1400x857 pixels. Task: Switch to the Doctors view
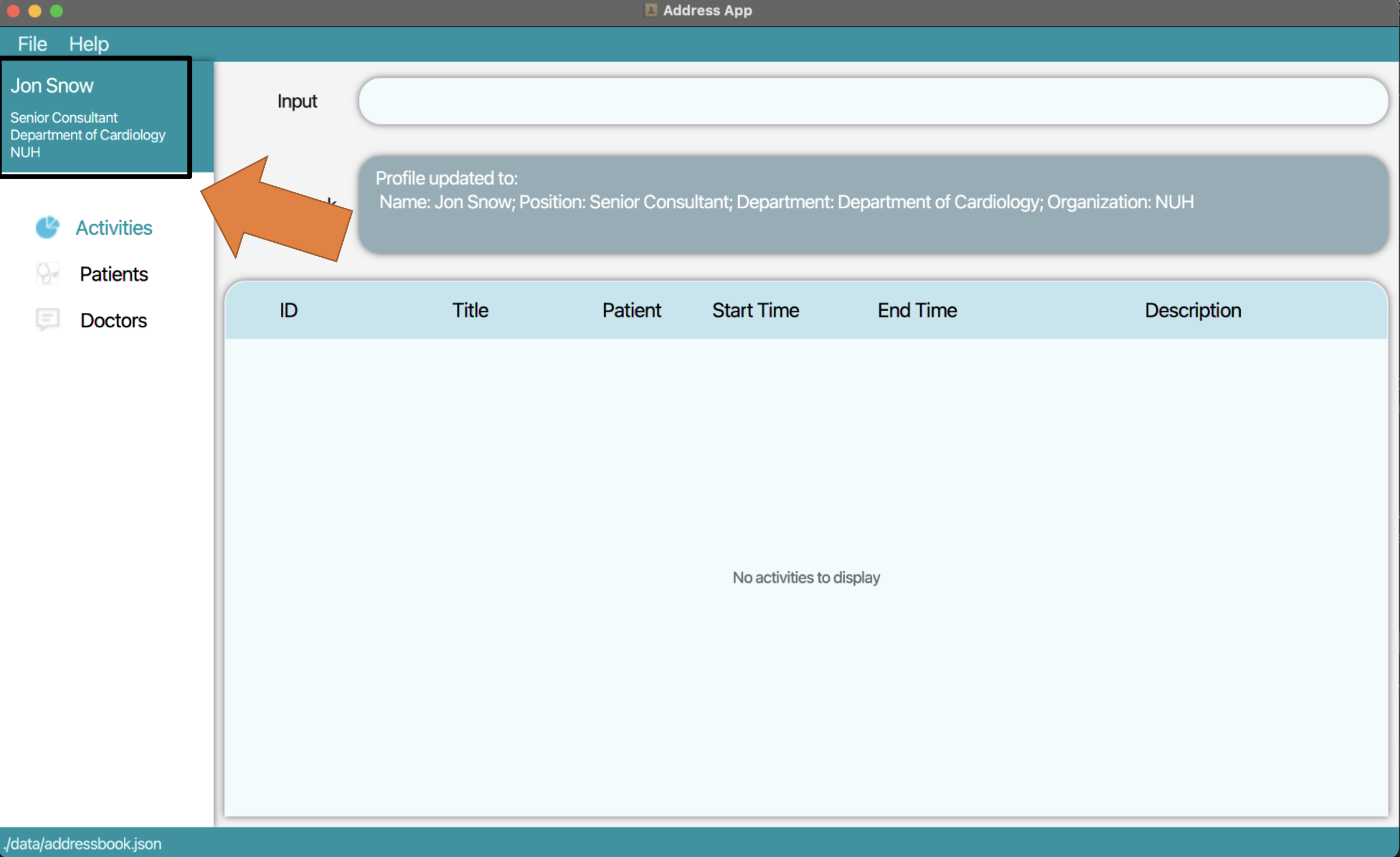[x=113, y=319]
